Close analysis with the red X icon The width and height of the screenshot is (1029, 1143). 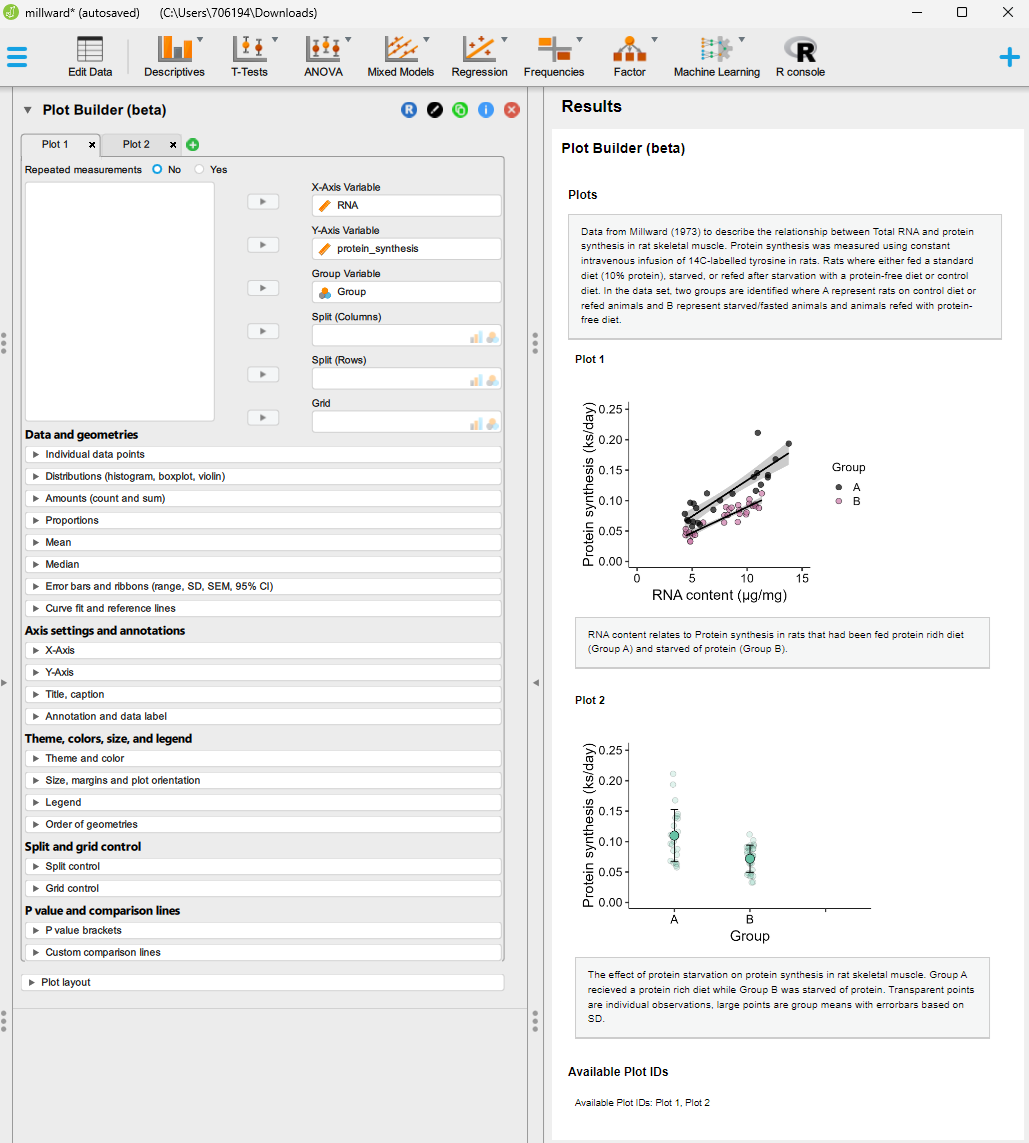pyautogui.click(x=512, y=110)
